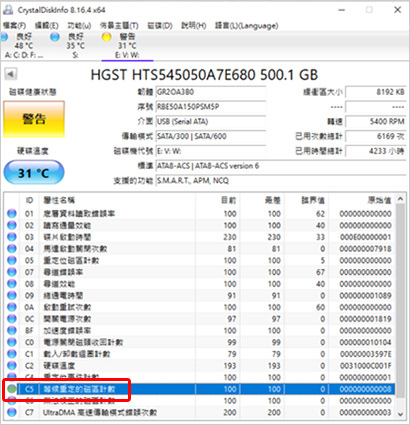410x425 pixels.
Task: Open the 說明(H) menu
Action: click(194, 26)
